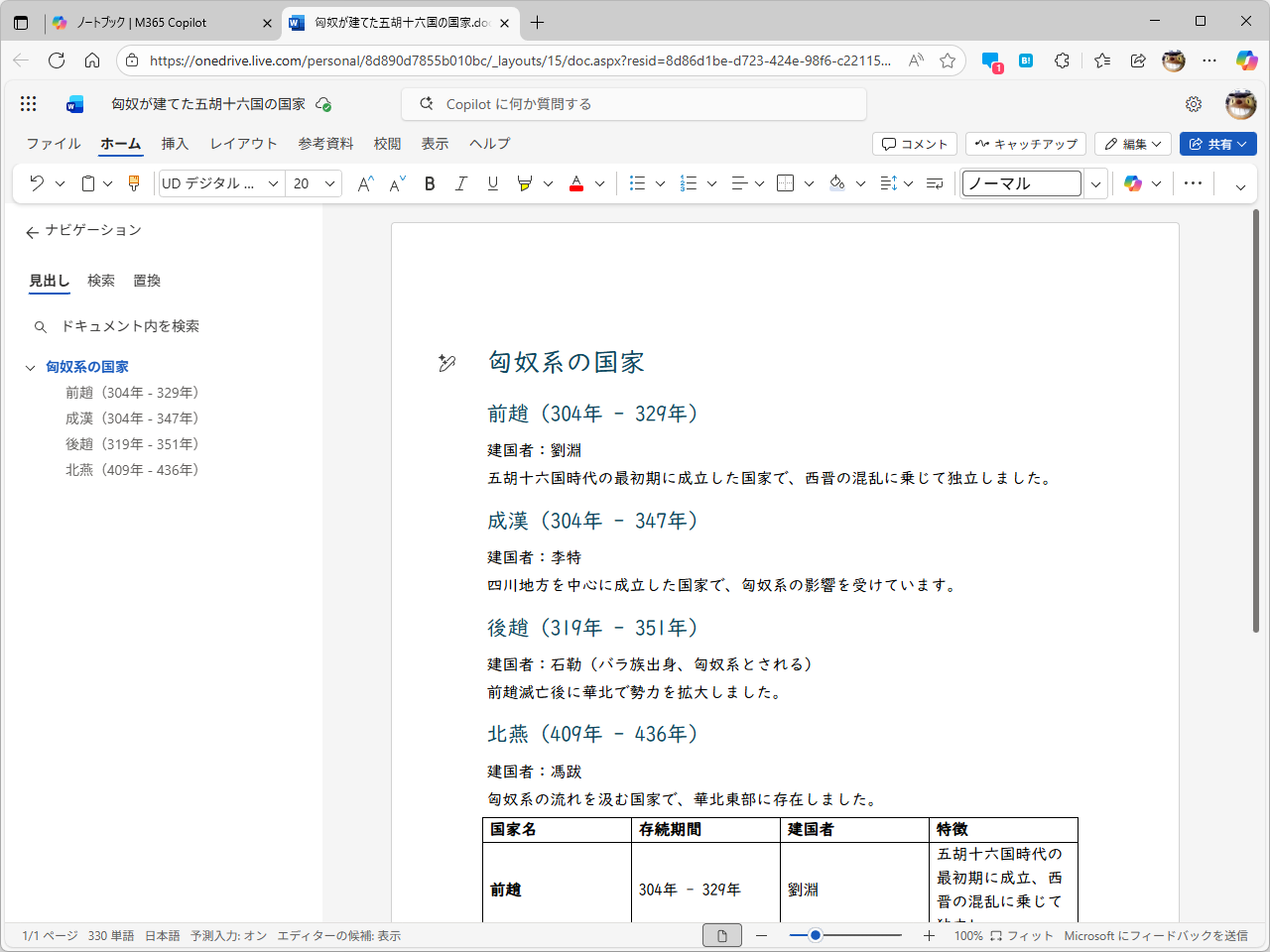Open the 挿入 ribbon tab
The image size is (1270, 952).
pyautogui.click(x=175, y=144)
